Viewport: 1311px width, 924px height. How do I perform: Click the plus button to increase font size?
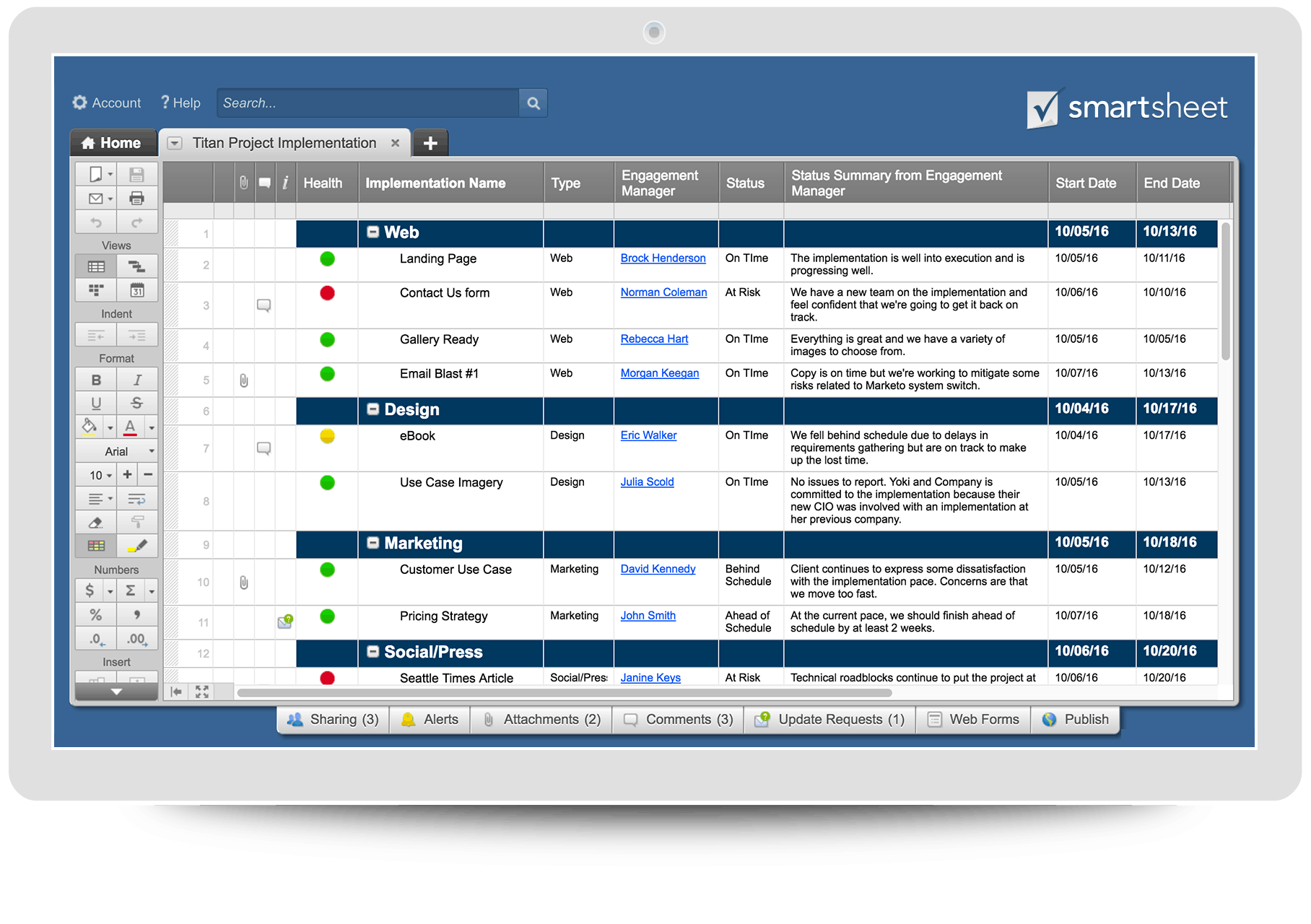tap(127, 475)
